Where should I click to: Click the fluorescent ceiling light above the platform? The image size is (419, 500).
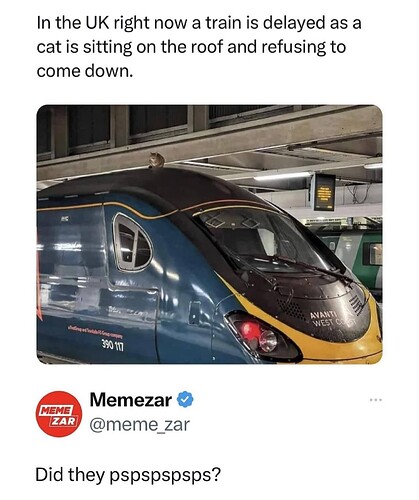pyautogui.click(x=282, y=177)
